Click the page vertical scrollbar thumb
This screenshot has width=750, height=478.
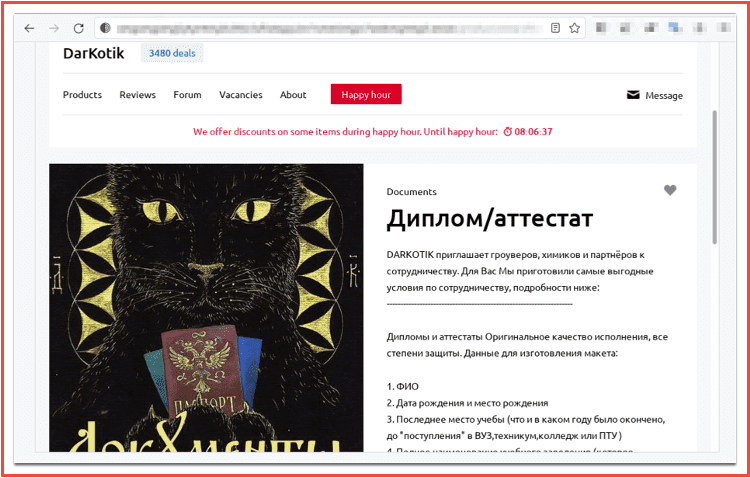coord(715,177)
